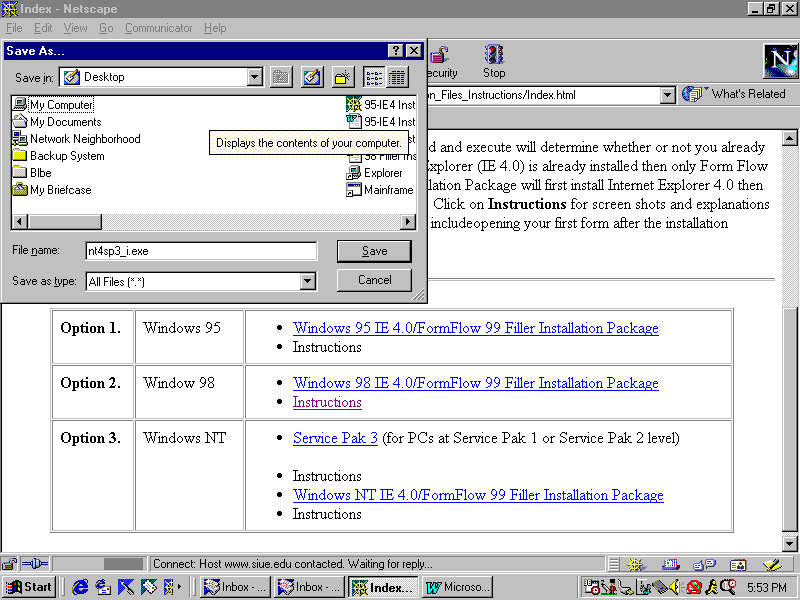The height and width of the screenshot is (600, 800).
Task: Click the View Desktop icon in dialog
Action: point(312,77)
